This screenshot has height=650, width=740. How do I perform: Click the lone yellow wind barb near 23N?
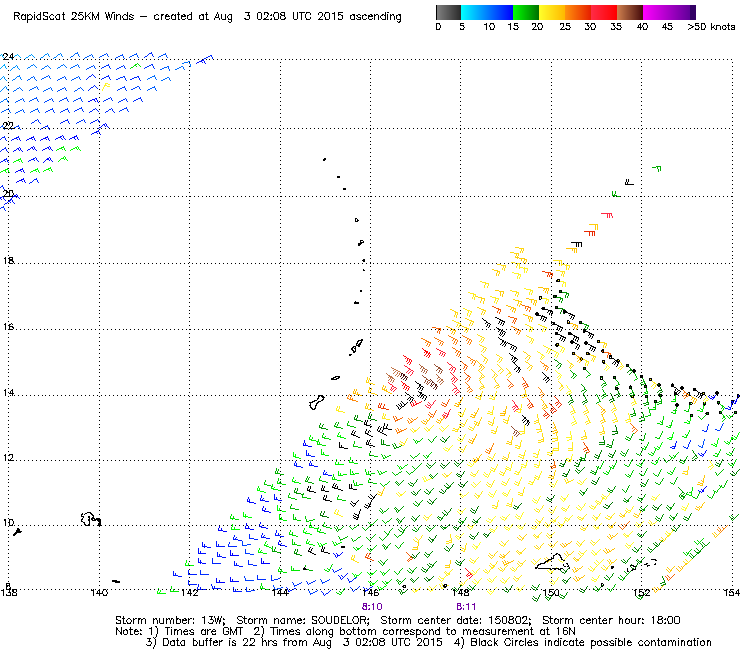pyautogui.click(x=105, y=86)
